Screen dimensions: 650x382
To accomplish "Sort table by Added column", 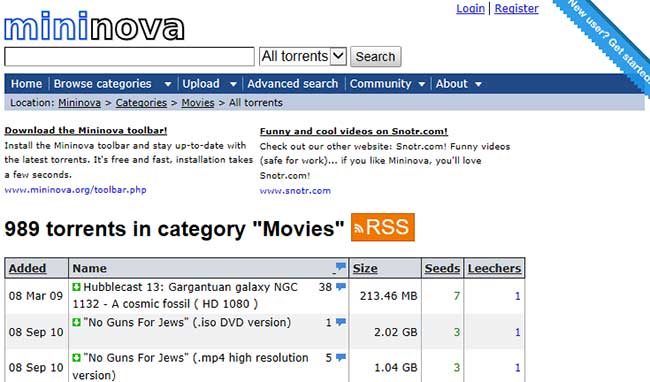I will pos(27,268).
